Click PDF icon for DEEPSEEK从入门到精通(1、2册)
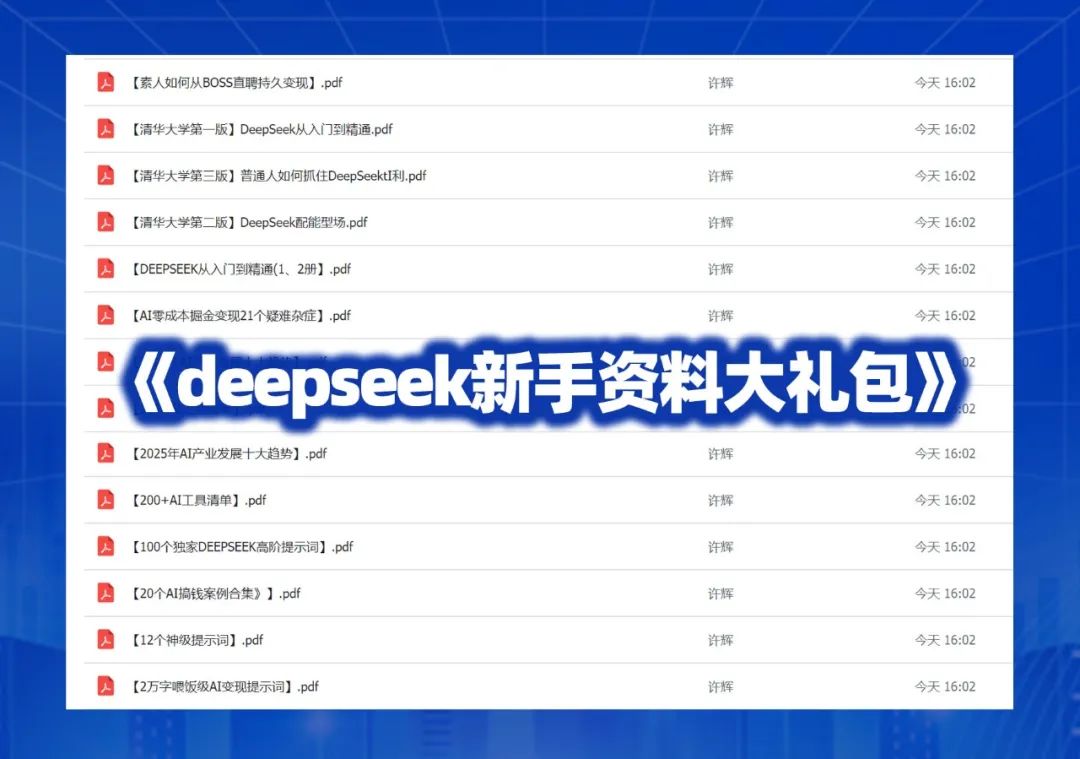 click(105, 269)
